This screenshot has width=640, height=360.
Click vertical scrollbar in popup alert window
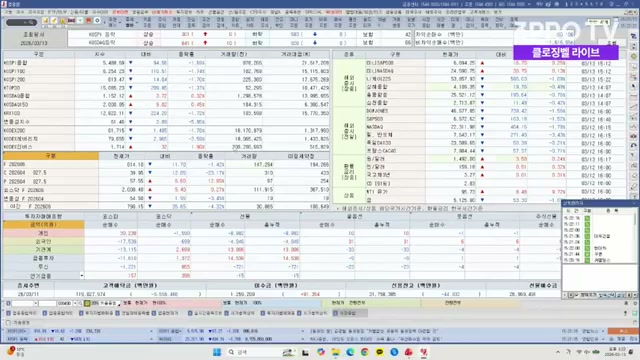click(635, 237)
